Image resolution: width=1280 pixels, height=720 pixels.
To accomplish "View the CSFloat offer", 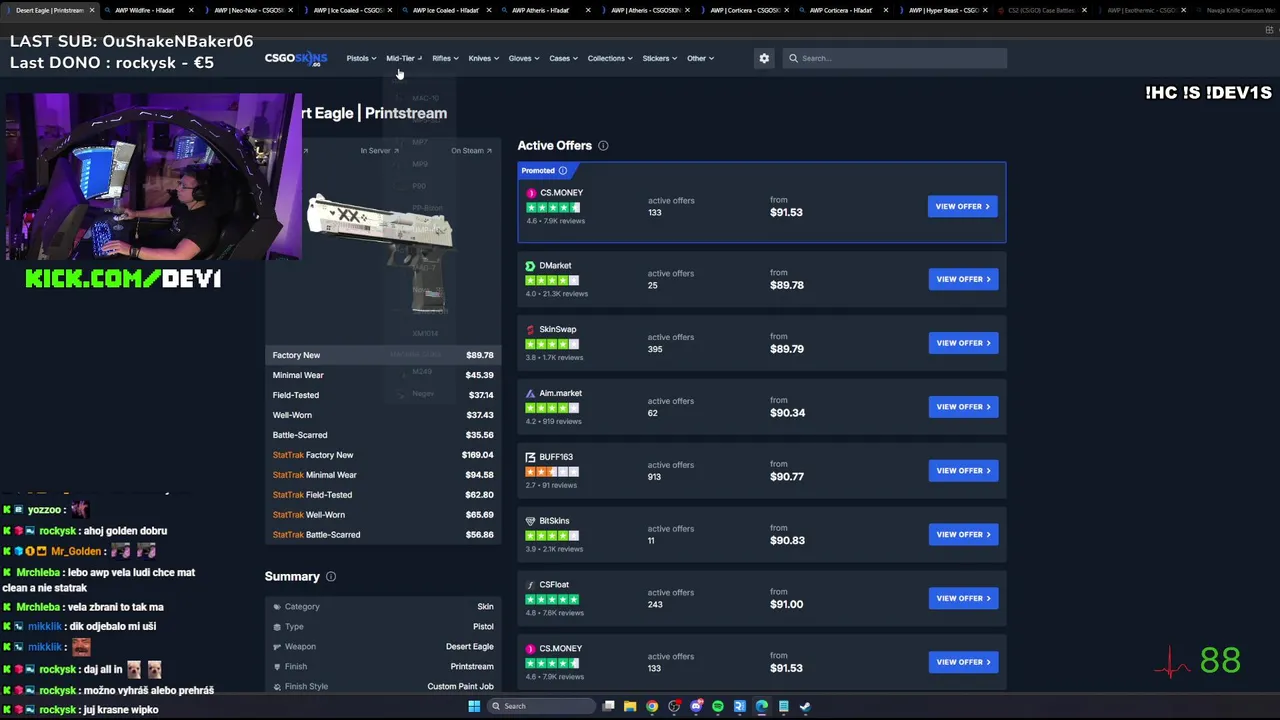I will (x=963, y=598).
